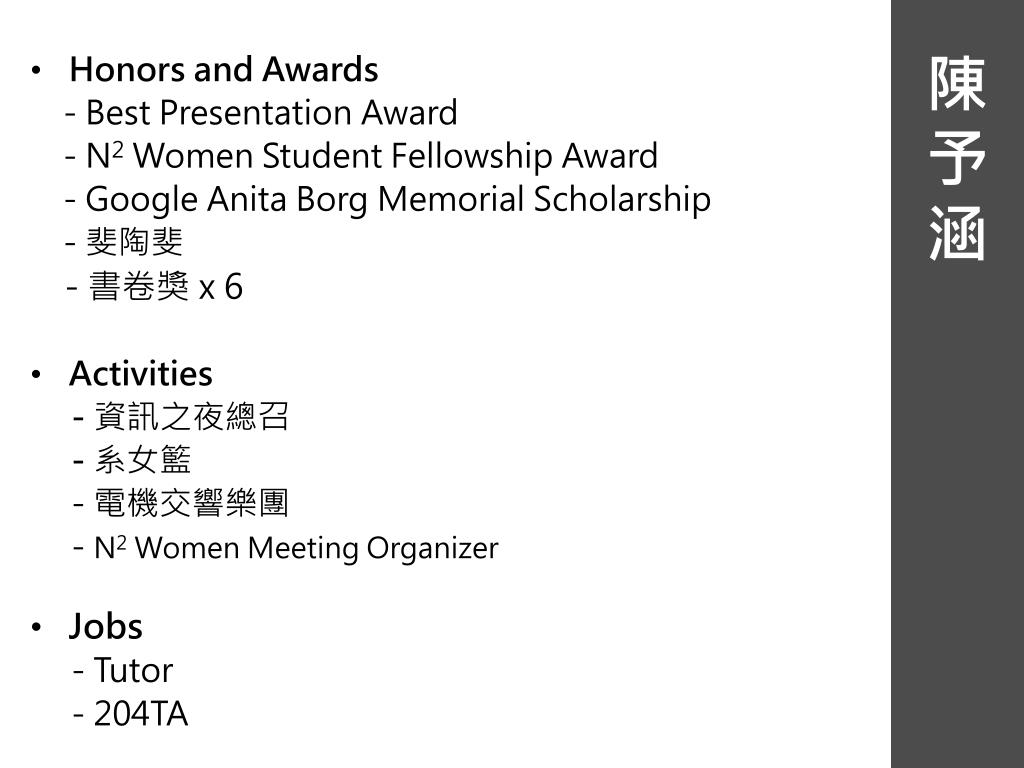Click the 斐陶斐 award entry
The image size is (1024, 768).
tap(125, 242)
